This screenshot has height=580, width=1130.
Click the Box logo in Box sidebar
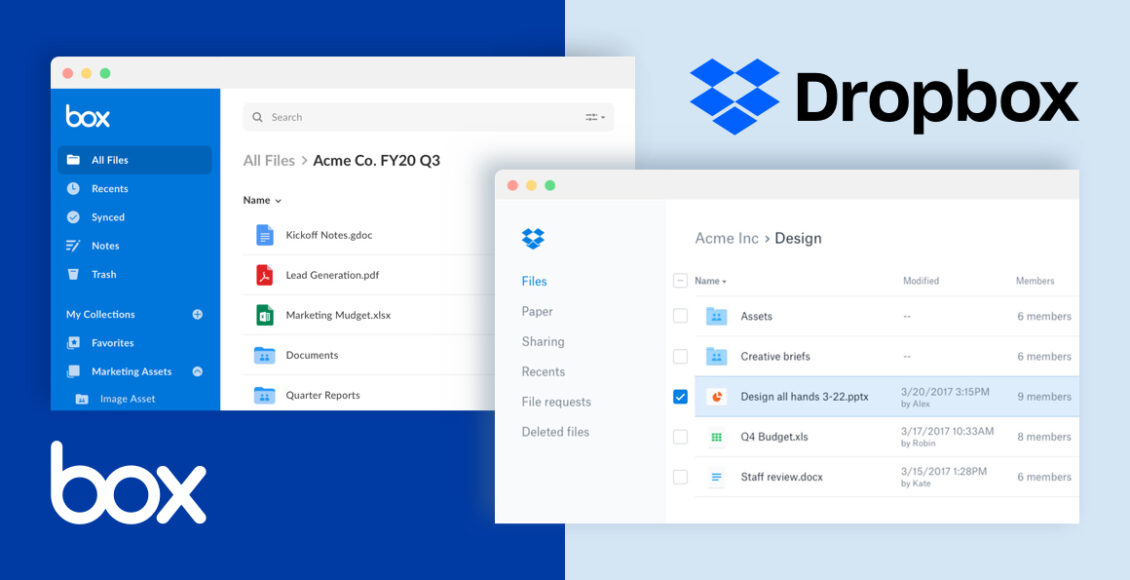[88, 116]
